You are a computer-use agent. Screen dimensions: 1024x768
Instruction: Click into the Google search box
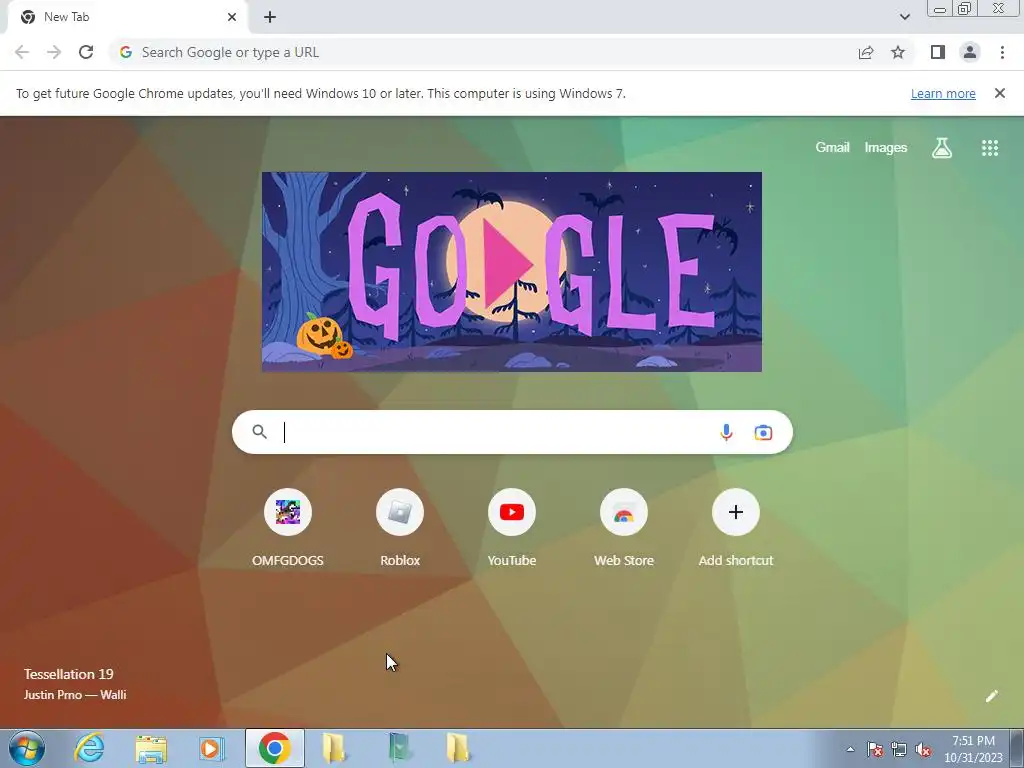[x=512, y=432]
